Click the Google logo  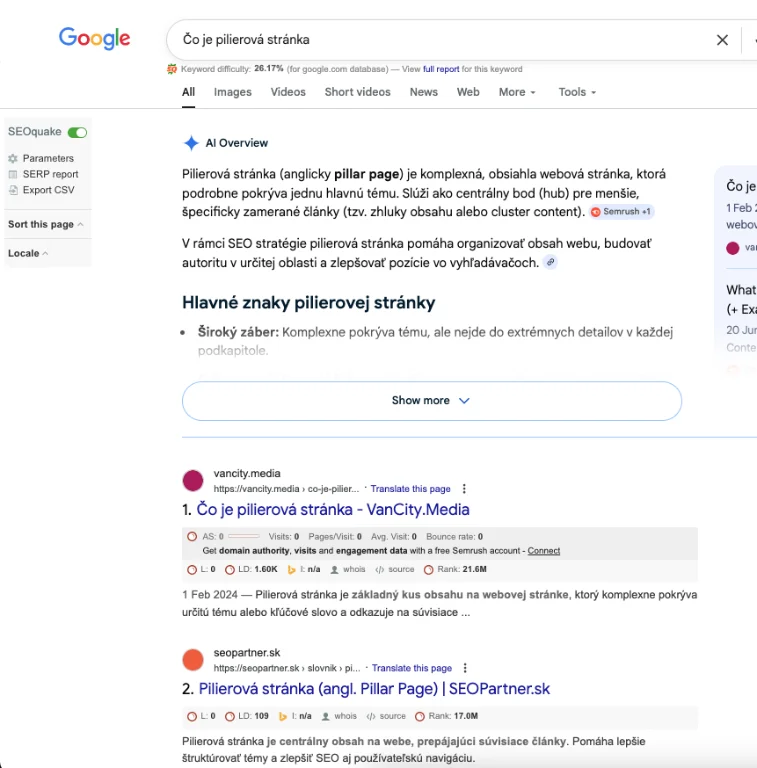pyautogui.click(x=94, y=39)
